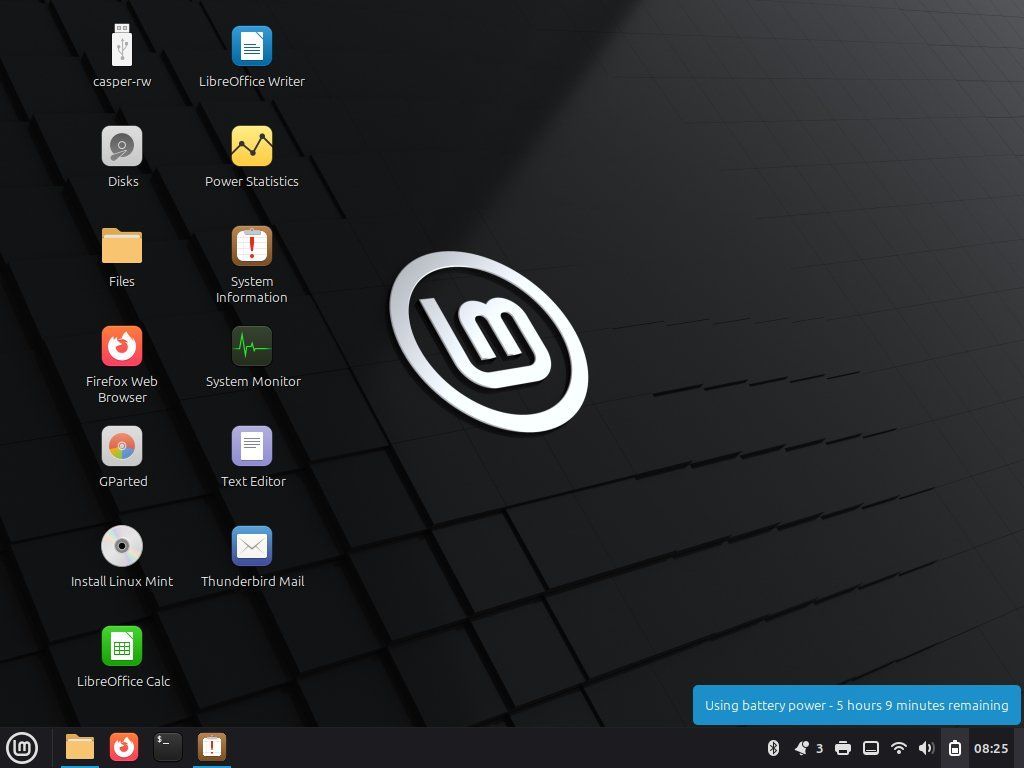
Task: Open the calendar from the 08:25 clock
Action: pos(991,748)
